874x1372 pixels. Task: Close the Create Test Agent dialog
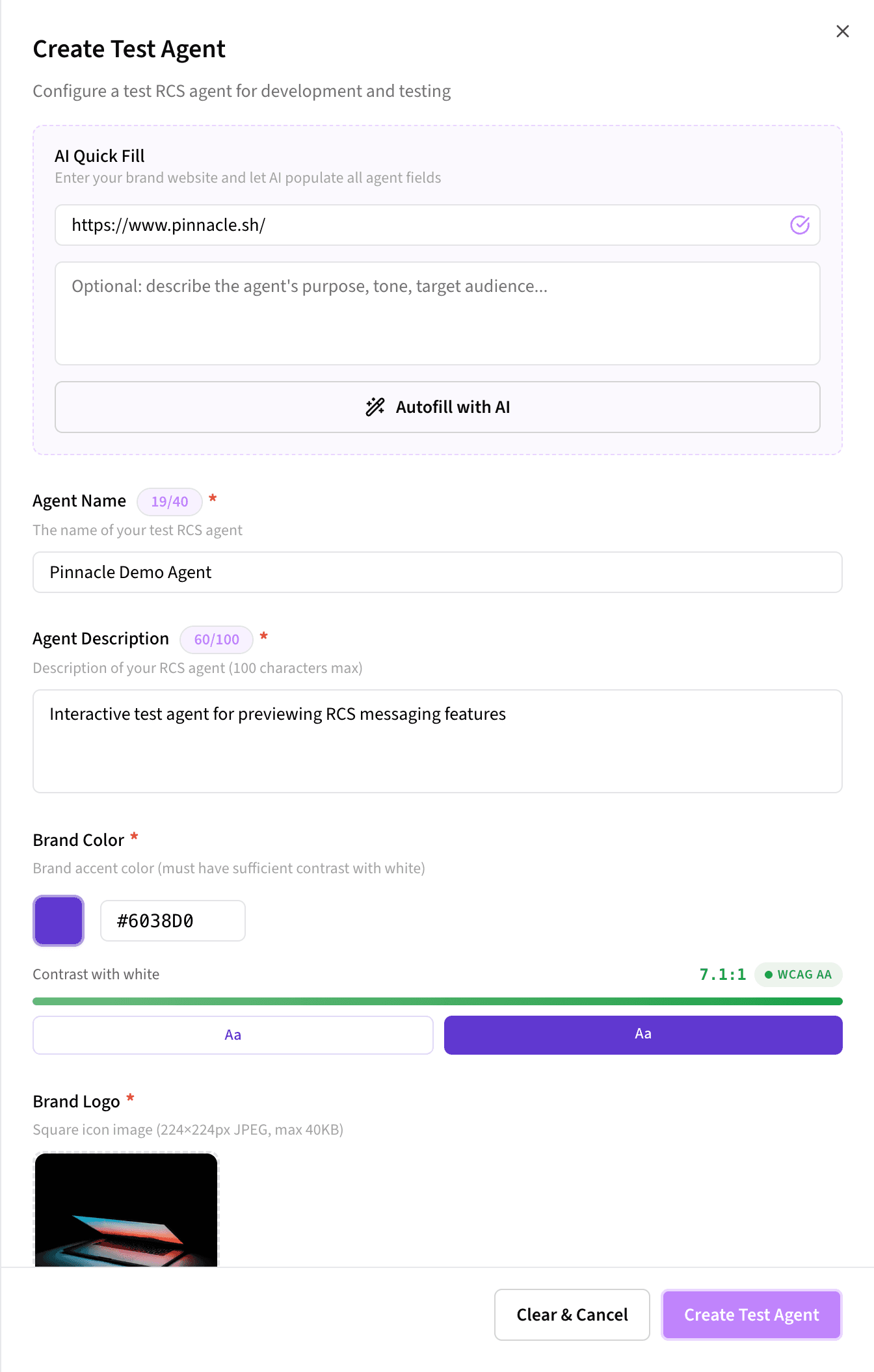(x=842, y=31)
